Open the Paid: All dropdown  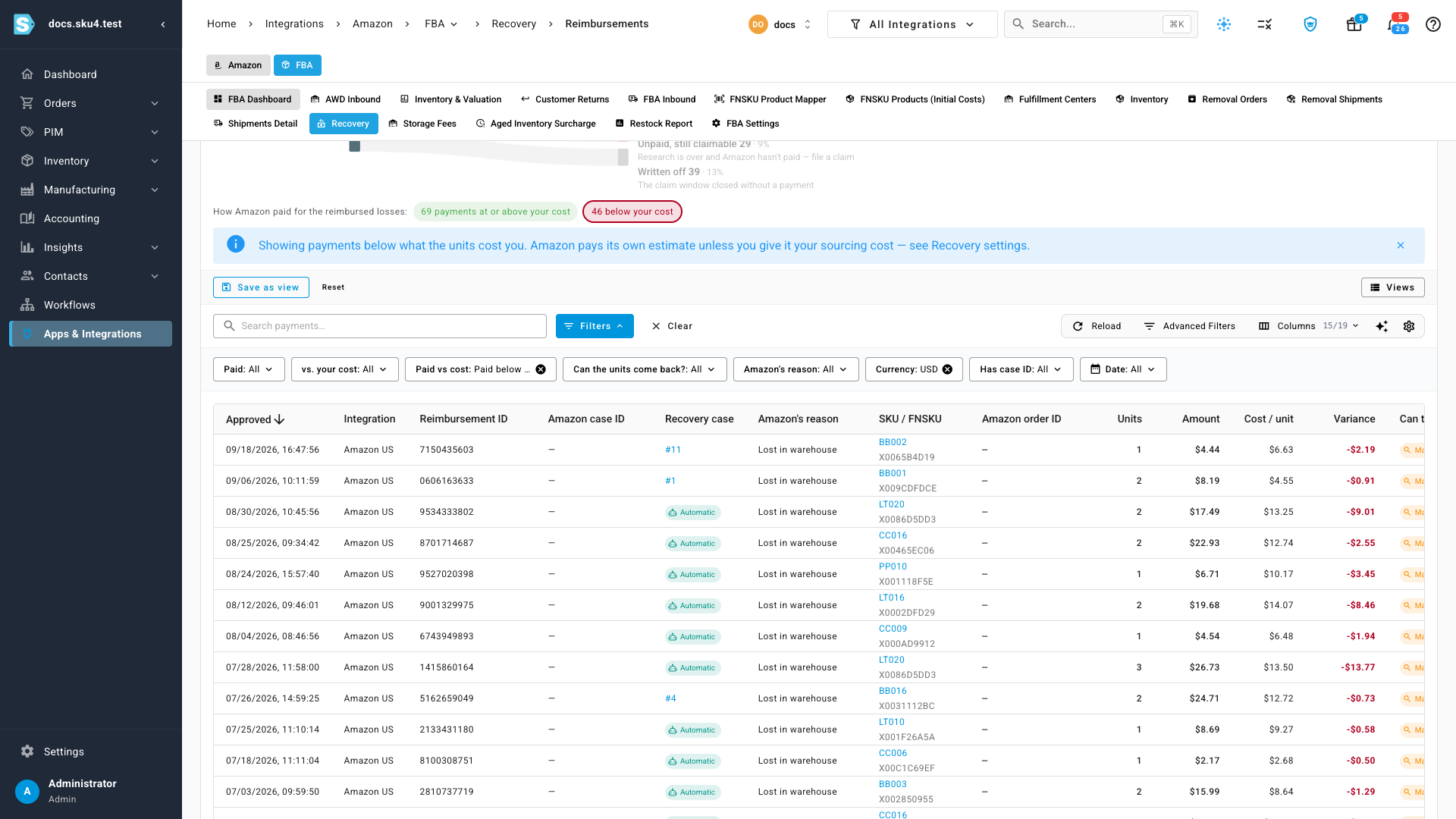pos(249,369)
